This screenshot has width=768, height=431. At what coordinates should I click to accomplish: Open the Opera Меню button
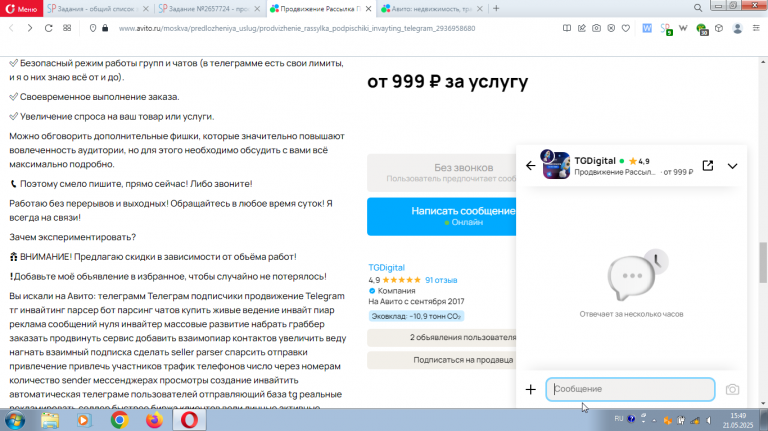[22, 9]
